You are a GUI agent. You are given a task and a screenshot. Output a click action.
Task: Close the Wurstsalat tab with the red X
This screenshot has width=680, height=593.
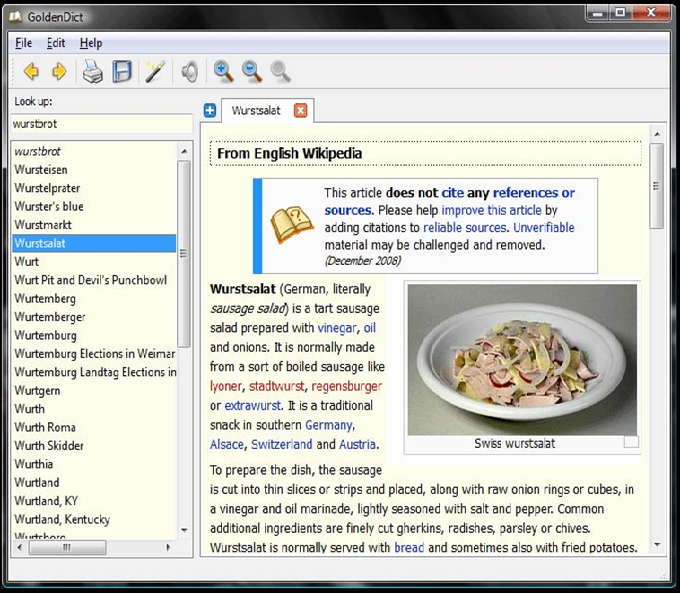coord(300,111)
